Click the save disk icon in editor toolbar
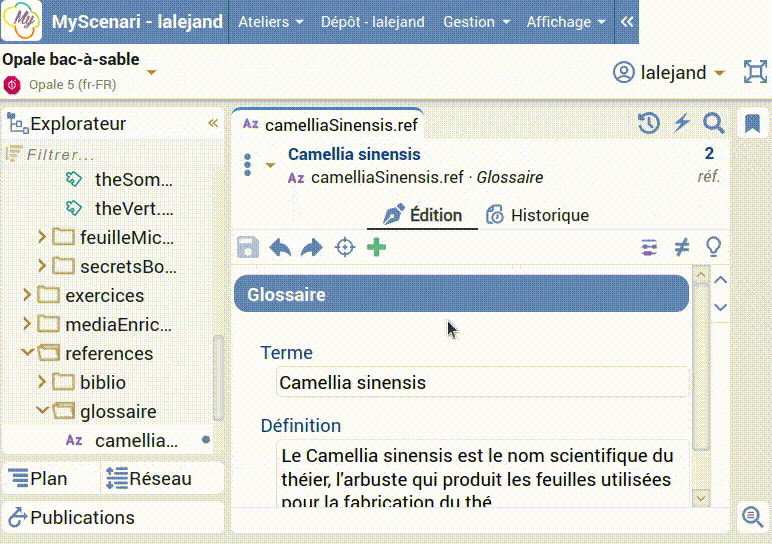772x544 pixels. 248,247
